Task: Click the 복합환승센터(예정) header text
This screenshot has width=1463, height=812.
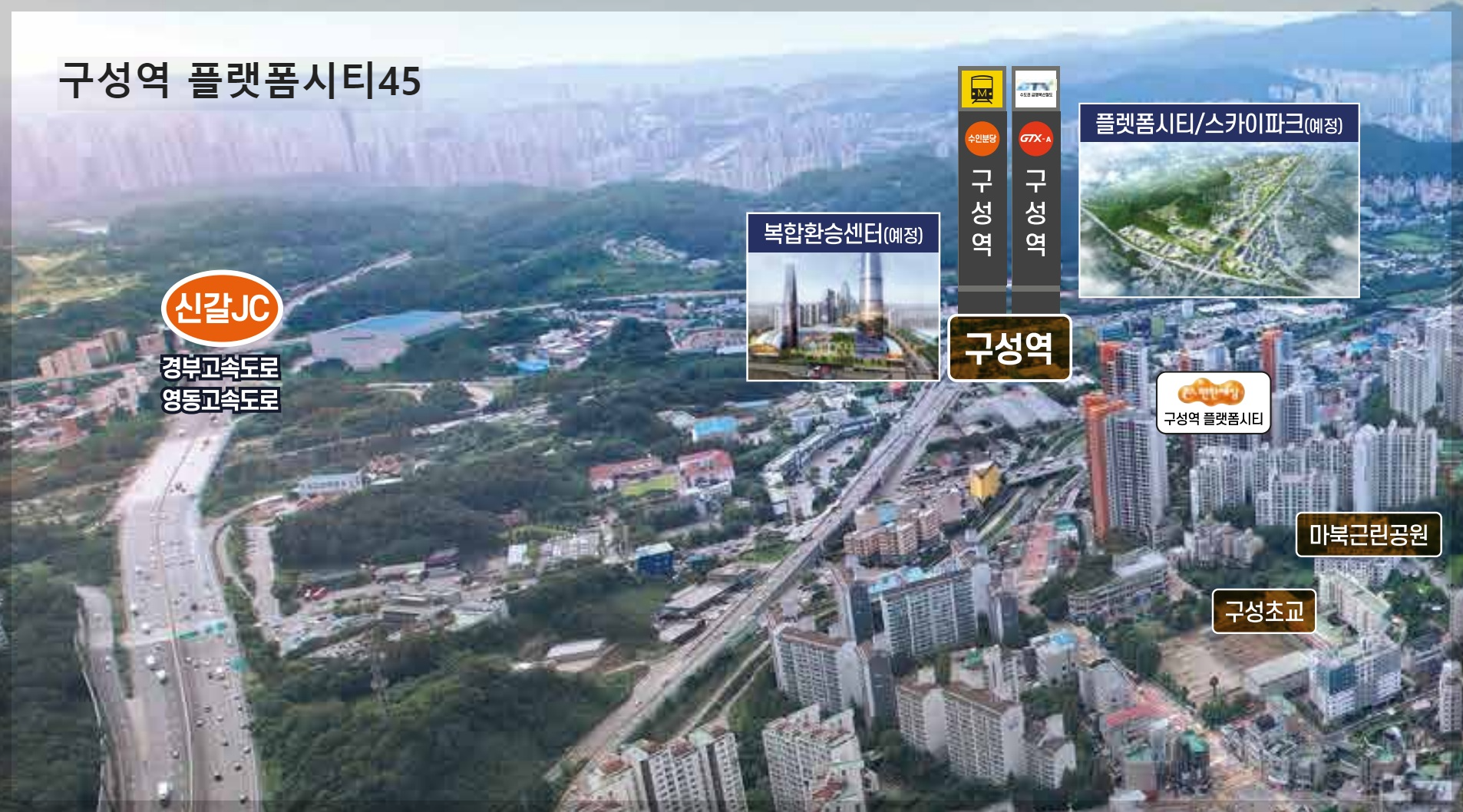Action: [x=843, y=233]
